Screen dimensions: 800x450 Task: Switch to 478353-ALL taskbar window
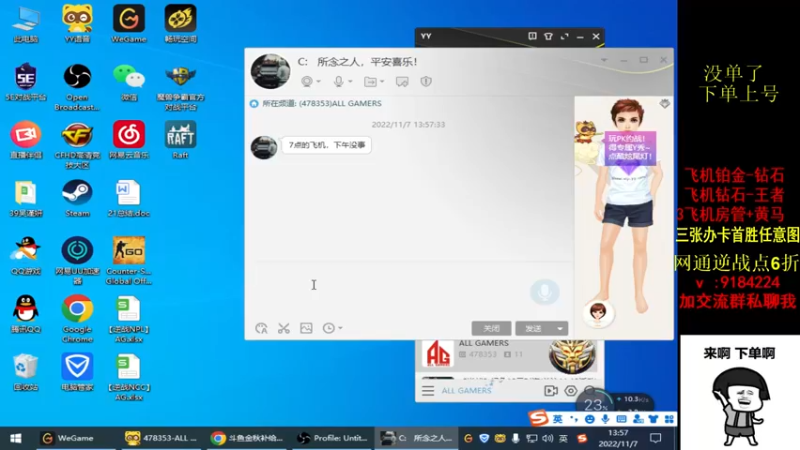[x=161, y=438]
